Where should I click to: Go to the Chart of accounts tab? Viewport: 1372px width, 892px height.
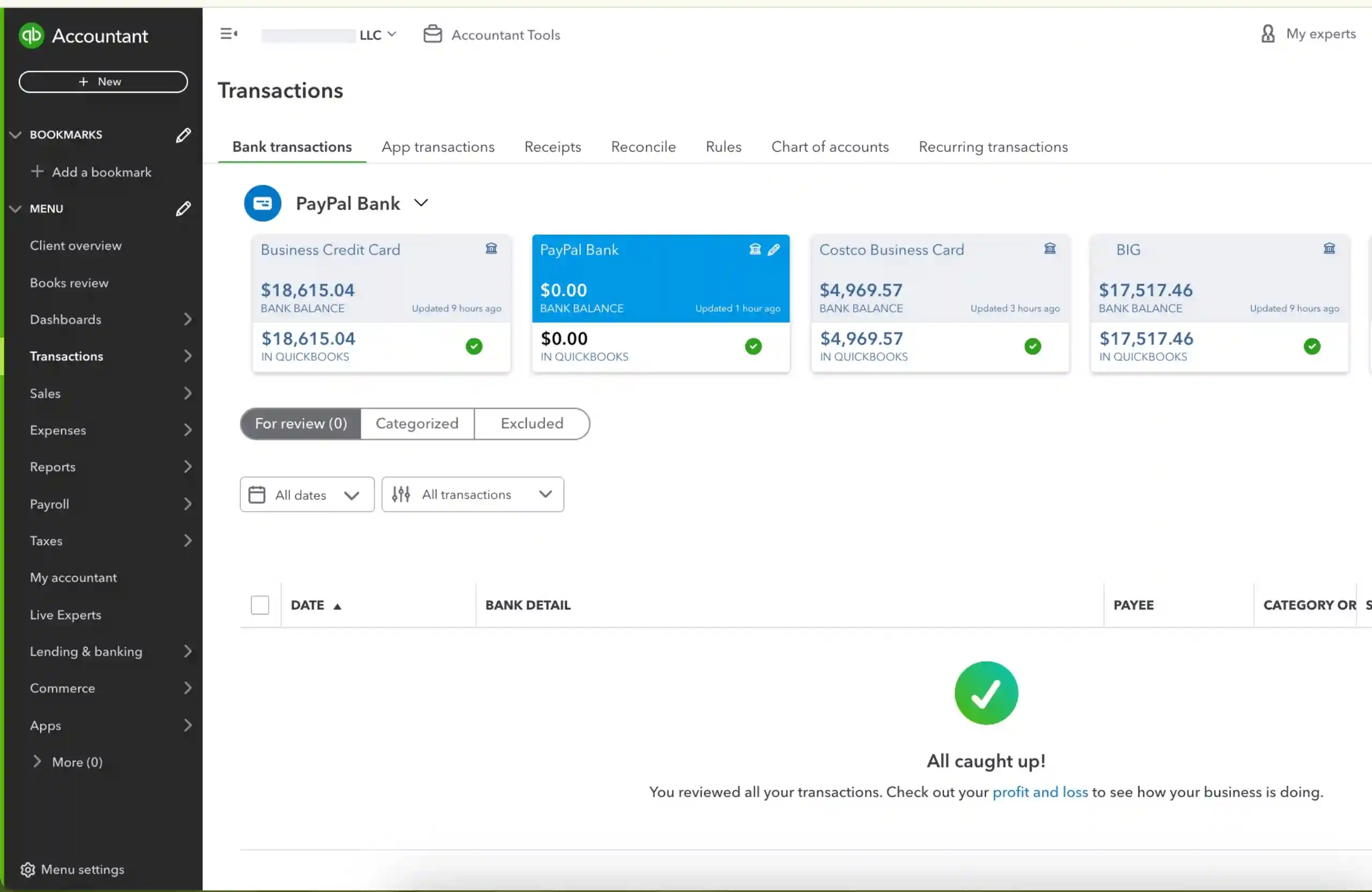click(x=830, y=147)
